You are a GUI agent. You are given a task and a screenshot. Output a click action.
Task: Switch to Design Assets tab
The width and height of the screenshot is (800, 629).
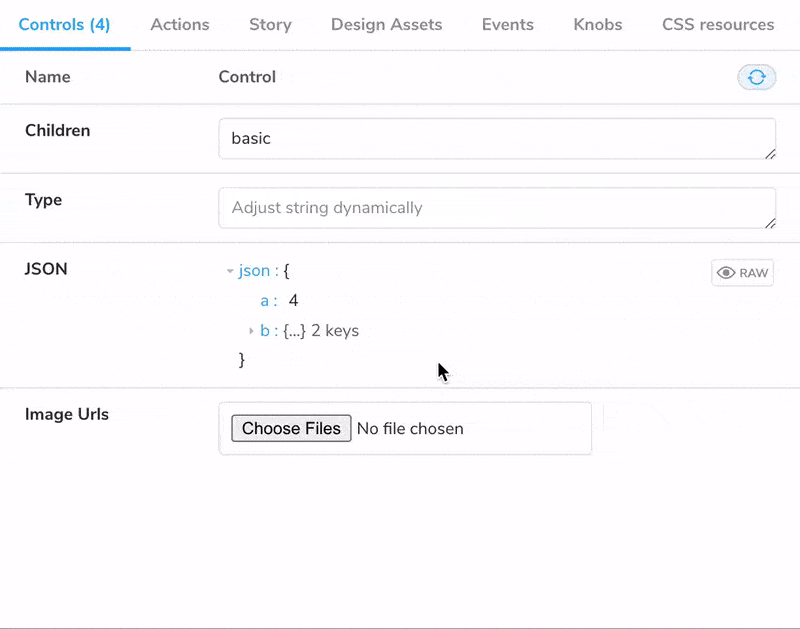(386, 24)
